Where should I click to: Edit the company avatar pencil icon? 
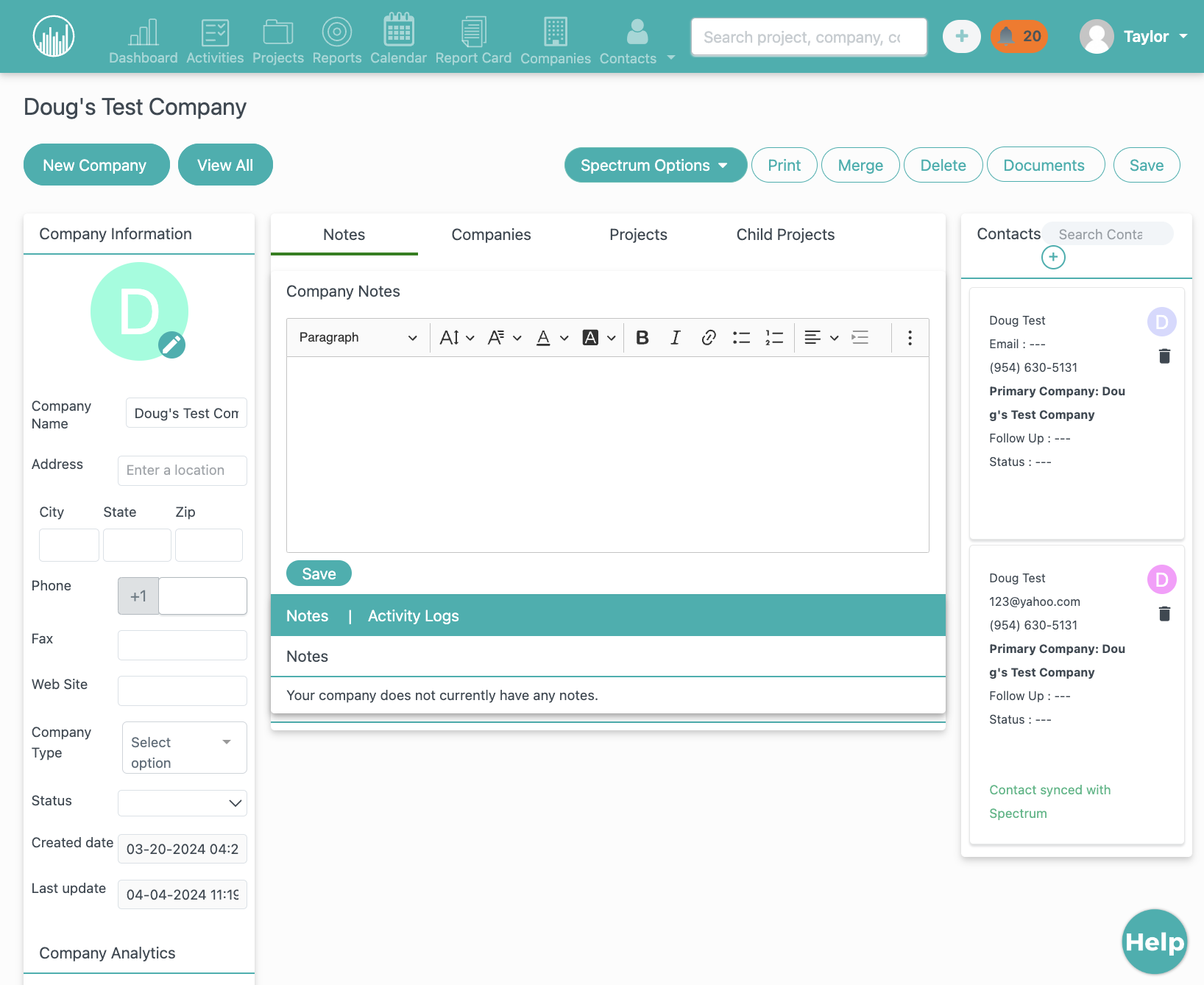tap(171, 345)
